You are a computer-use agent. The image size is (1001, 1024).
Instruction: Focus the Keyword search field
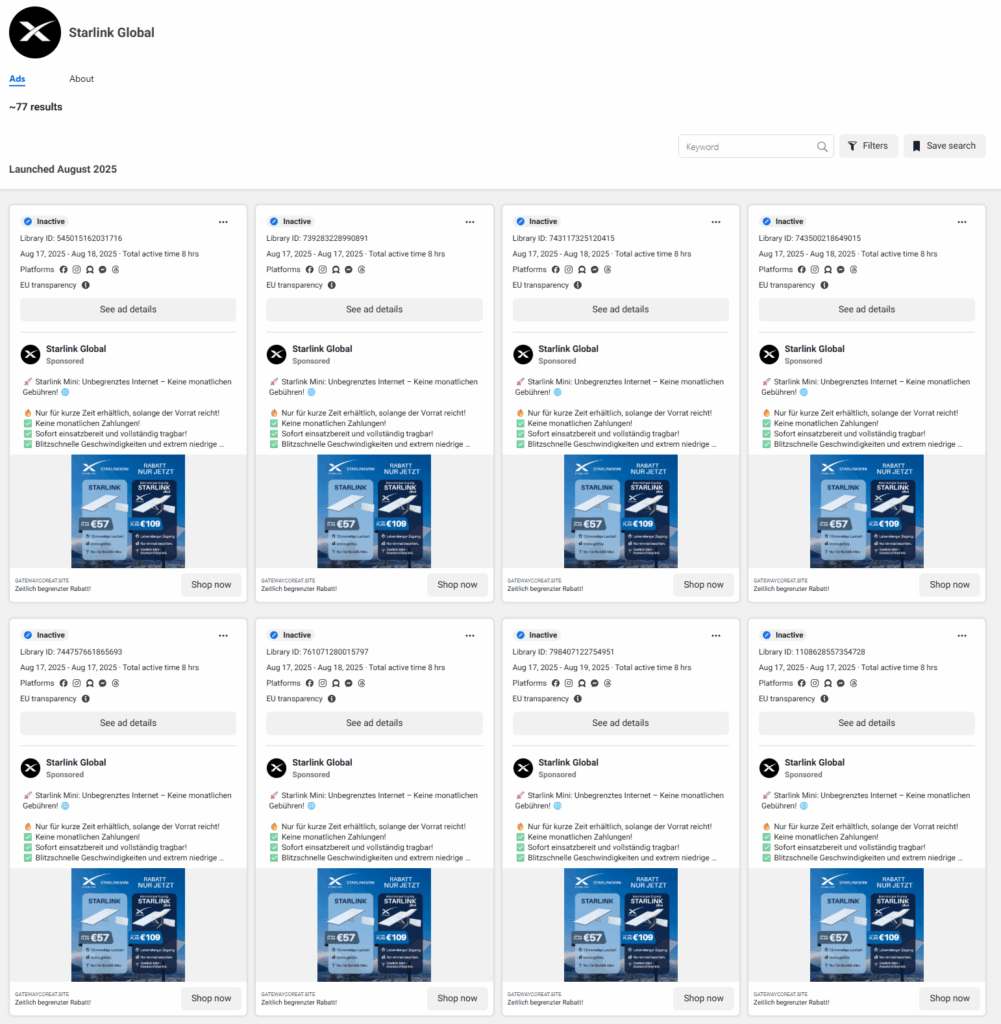click(x=745, y=147)
